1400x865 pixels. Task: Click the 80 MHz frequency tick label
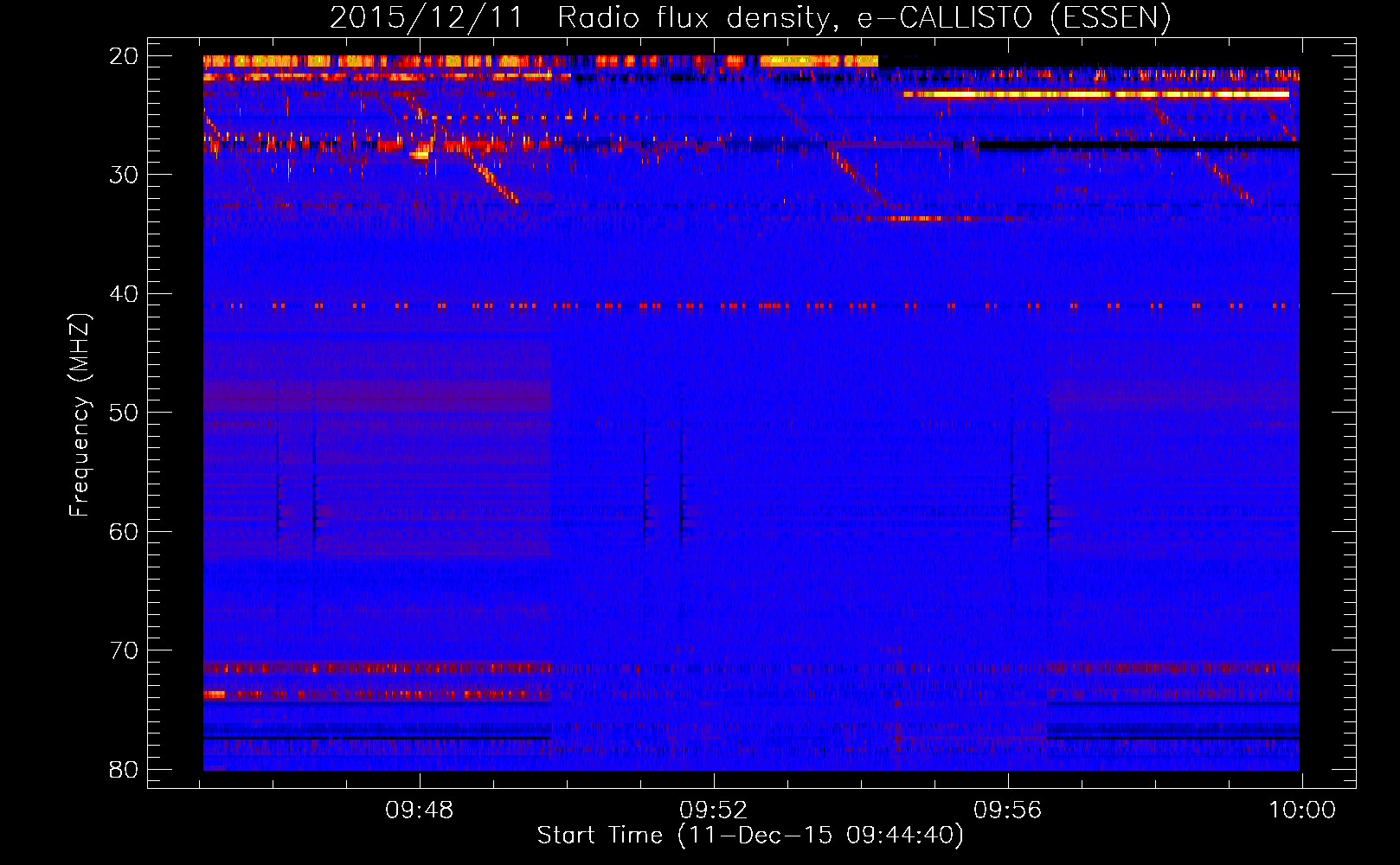(124, 770)
